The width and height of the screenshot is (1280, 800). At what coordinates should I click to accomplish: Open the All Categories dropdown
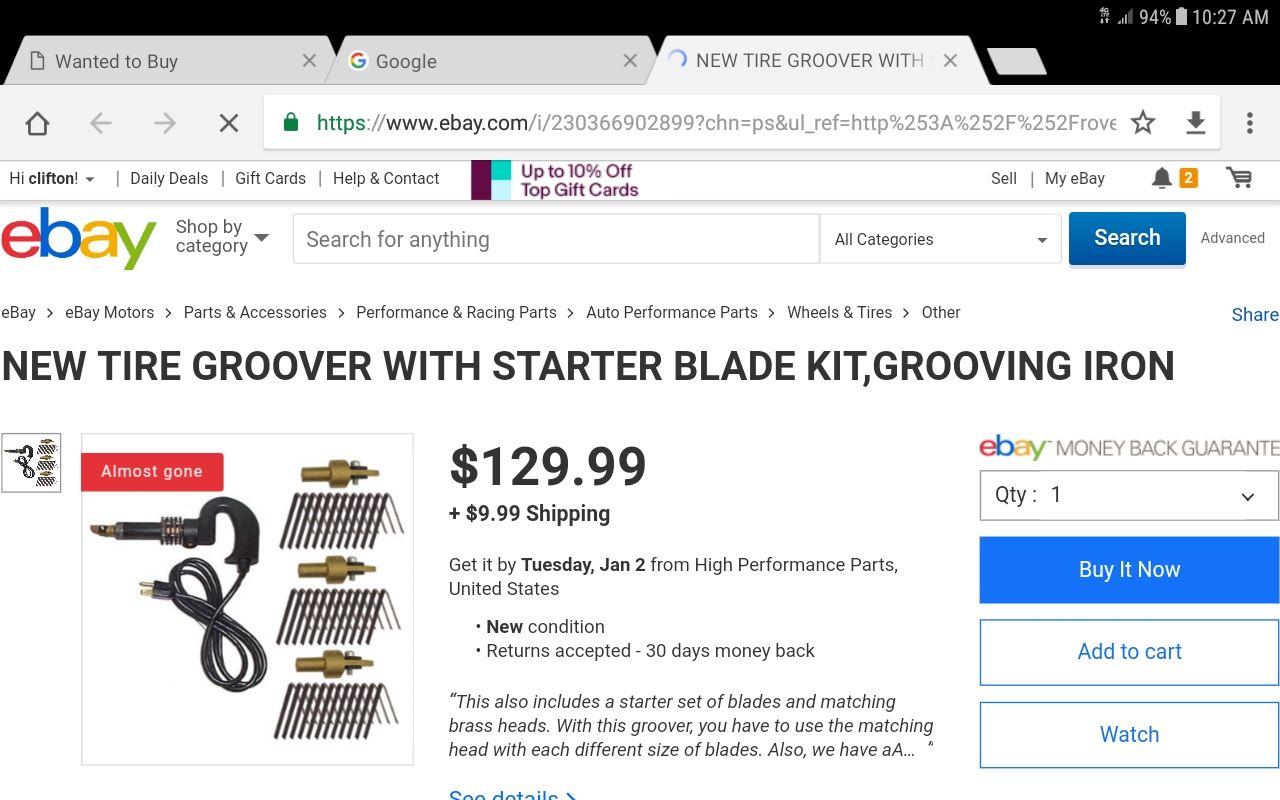940,239
